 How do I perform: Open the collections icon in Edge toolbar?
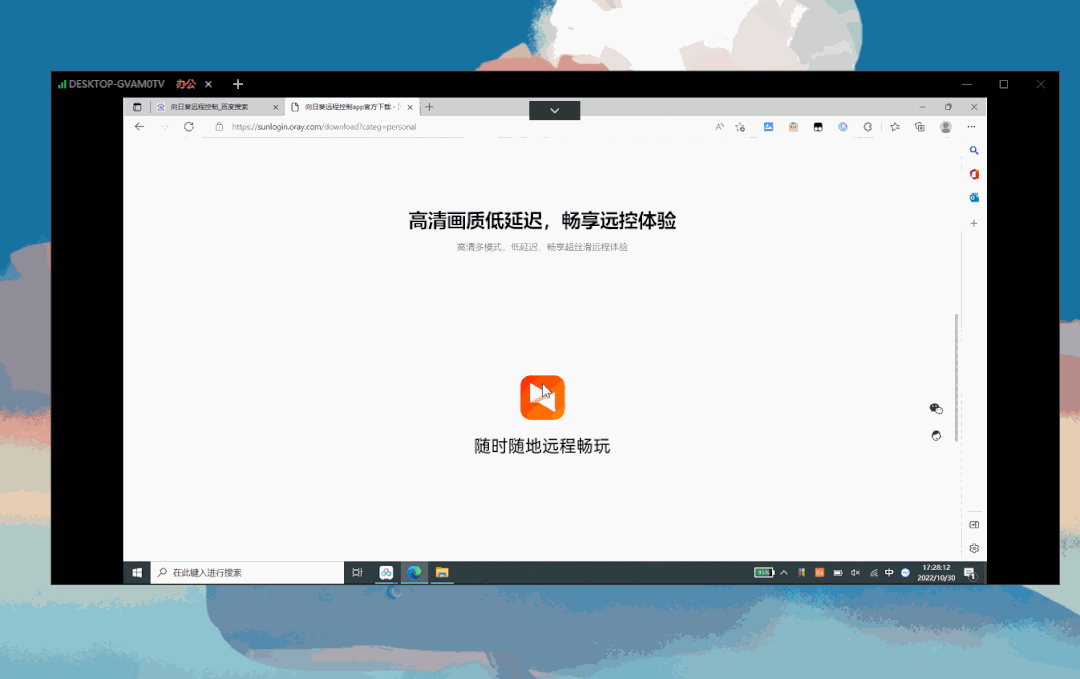[x=920, y=127]
